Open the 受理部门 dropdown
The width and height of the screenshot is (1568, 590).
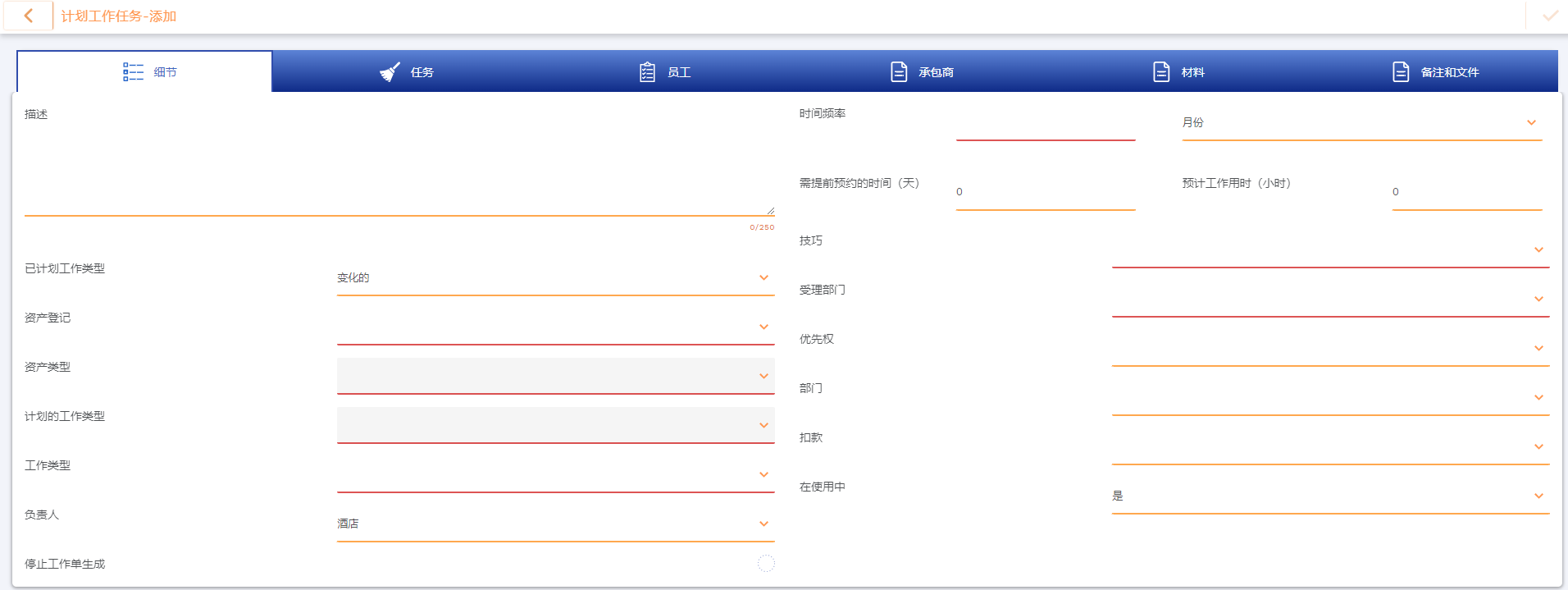(1330, 300)
